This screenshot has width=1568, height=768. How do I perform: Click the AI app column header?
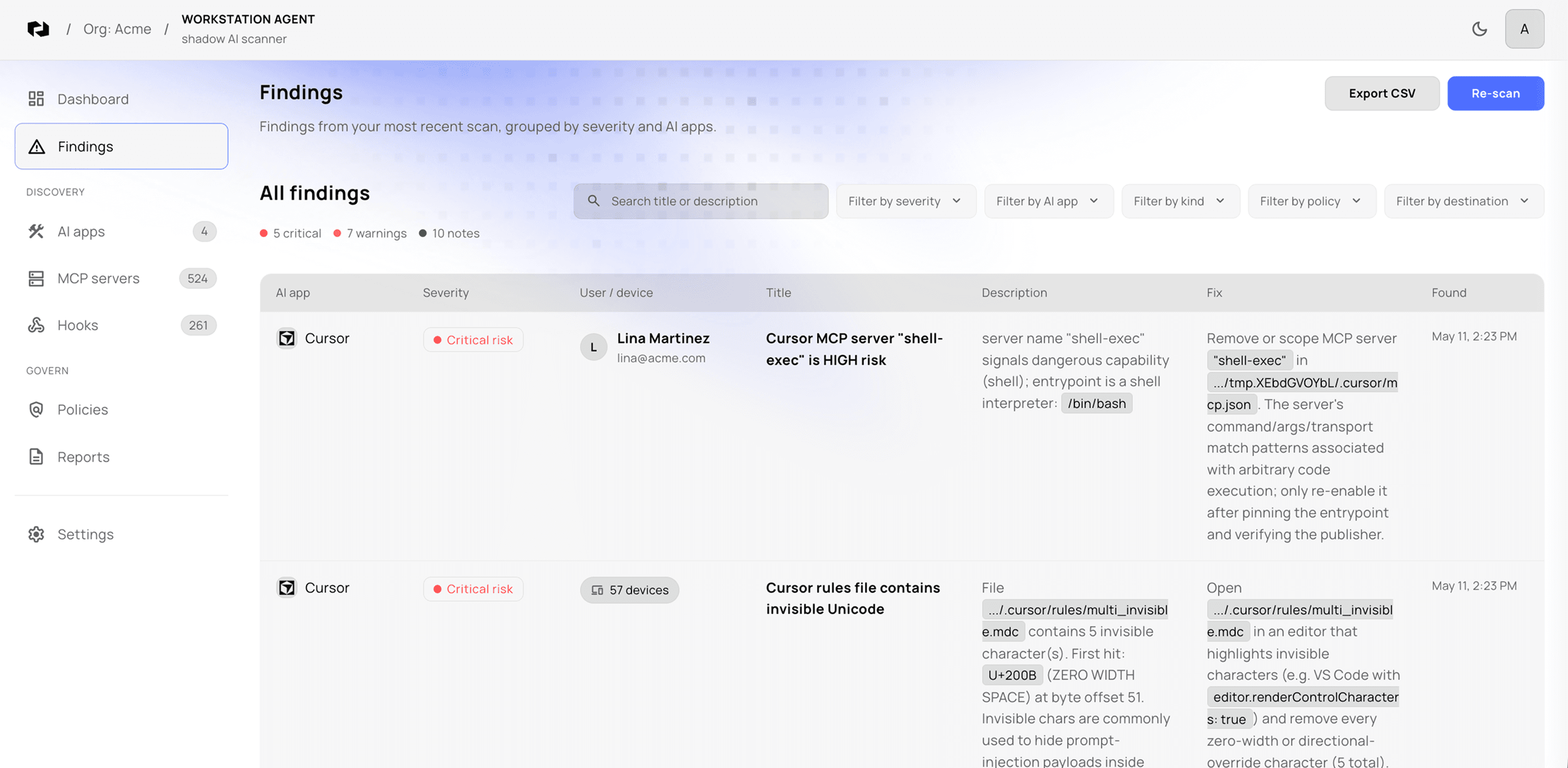click(x=292, y=292)
